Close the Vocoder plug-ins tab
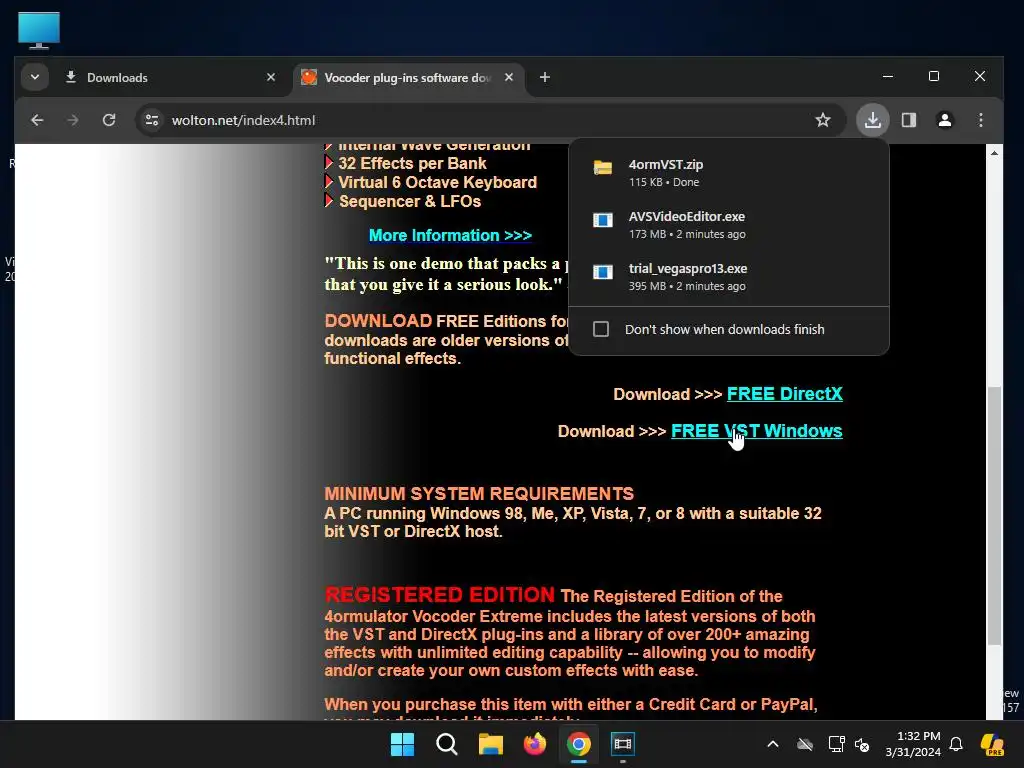 [x=509, y=78]
